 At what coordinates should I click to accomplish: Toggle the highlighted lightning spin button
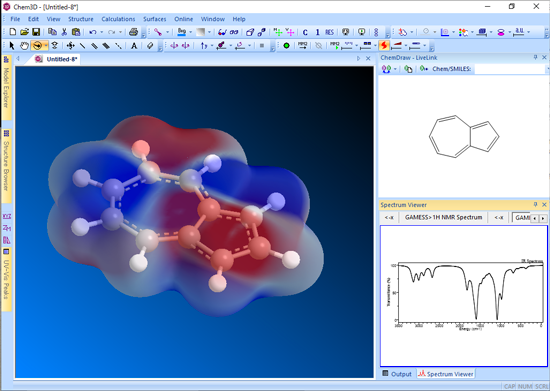click(384, 46)
